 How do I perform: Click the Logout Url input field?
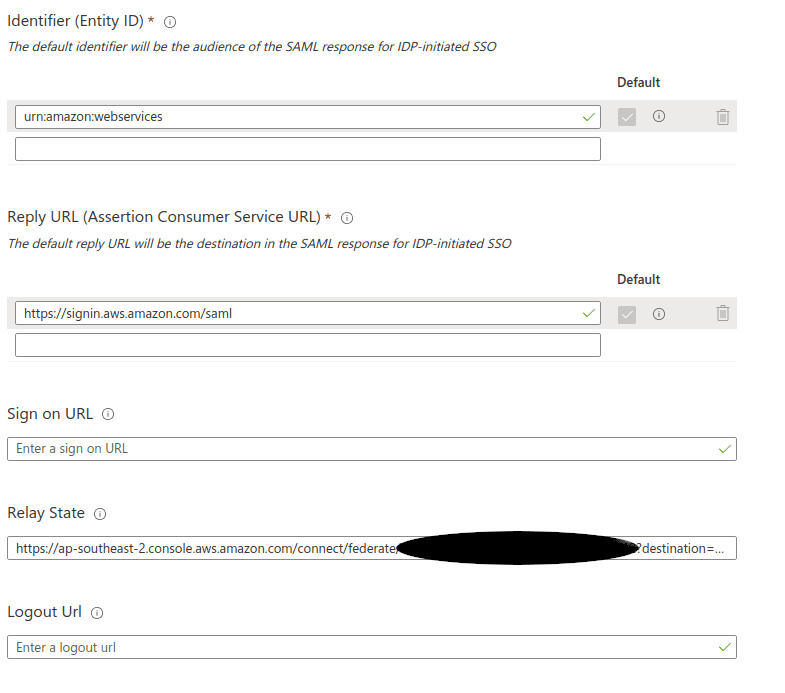[372, 647]
